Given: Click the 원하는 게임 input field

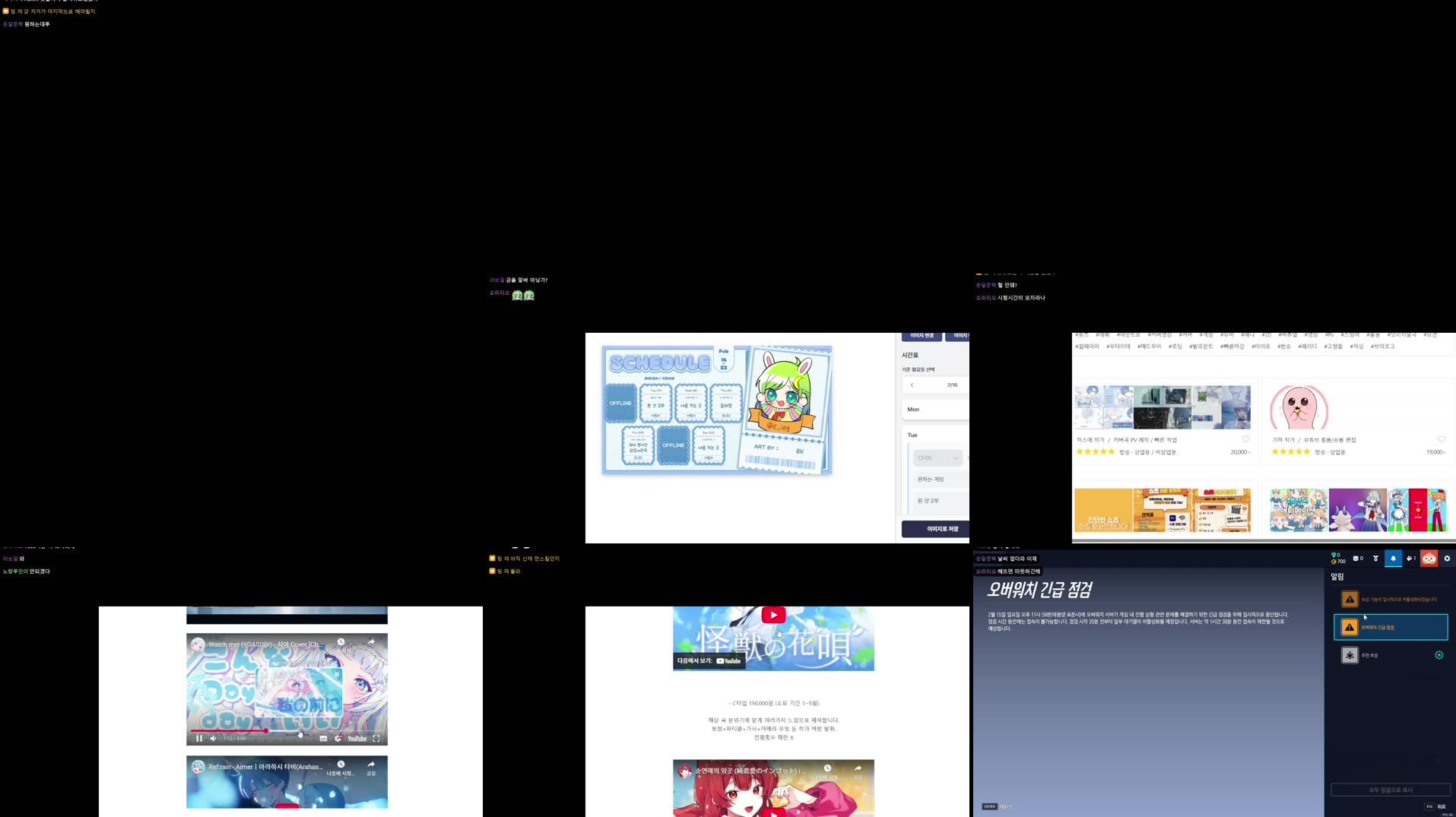Looking at the screenshot, I should [x=933, y=479].
